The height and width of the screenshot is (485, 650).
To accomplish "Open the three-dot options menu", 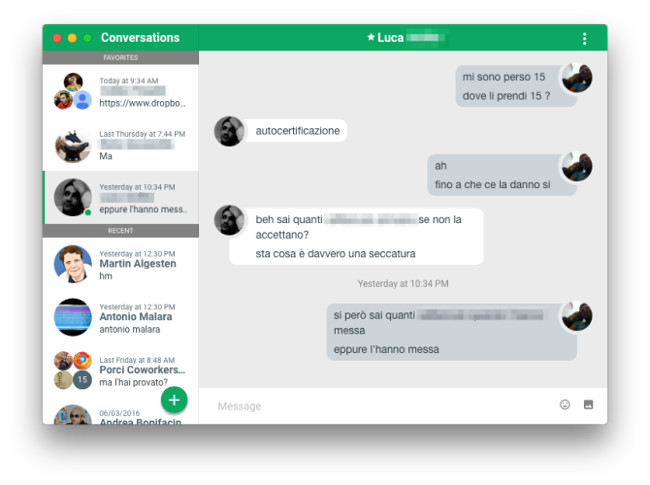I will tap(585, 39).
